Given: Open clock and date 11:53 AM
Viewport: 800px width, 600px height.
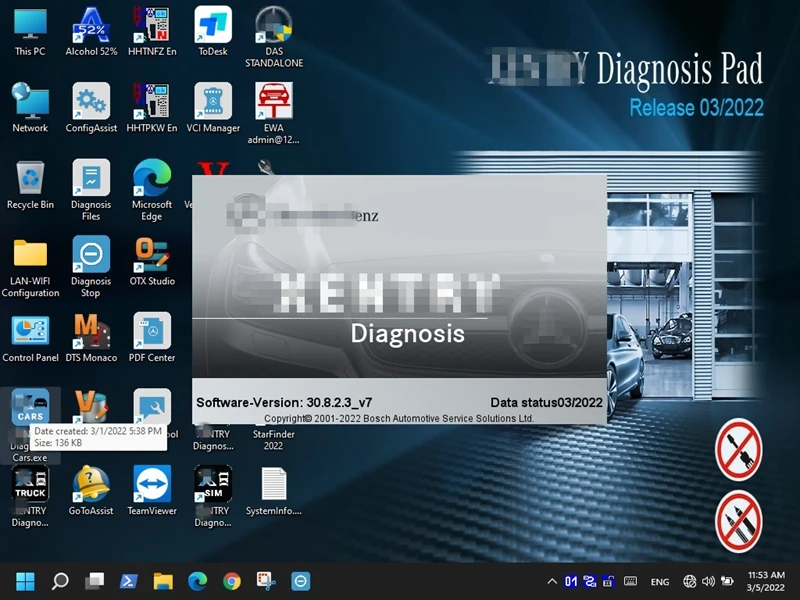Looking at the screenshot, I should (766, 581).
